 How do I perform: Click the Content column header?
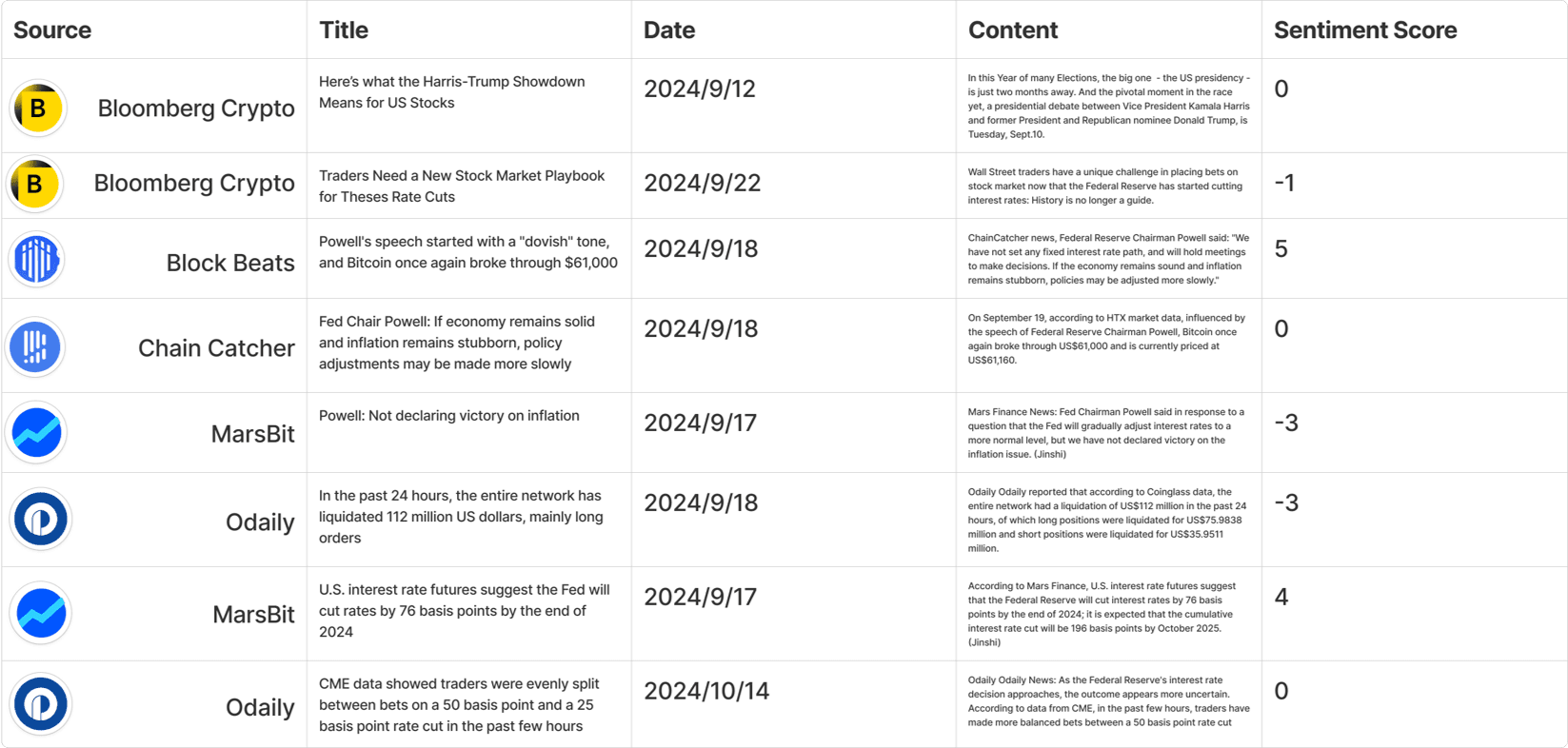[x=1013, y=30]
